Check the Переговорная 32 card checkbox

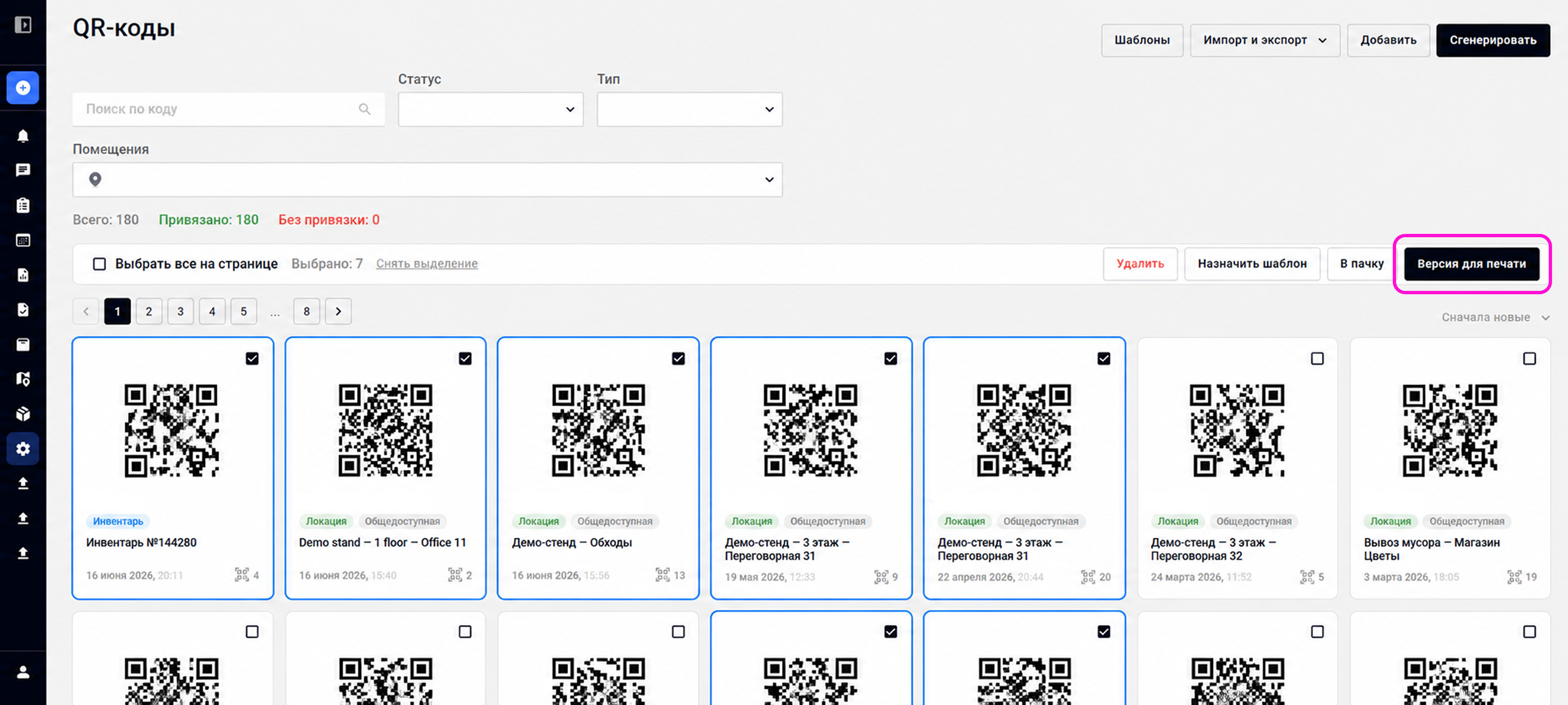1317,359
